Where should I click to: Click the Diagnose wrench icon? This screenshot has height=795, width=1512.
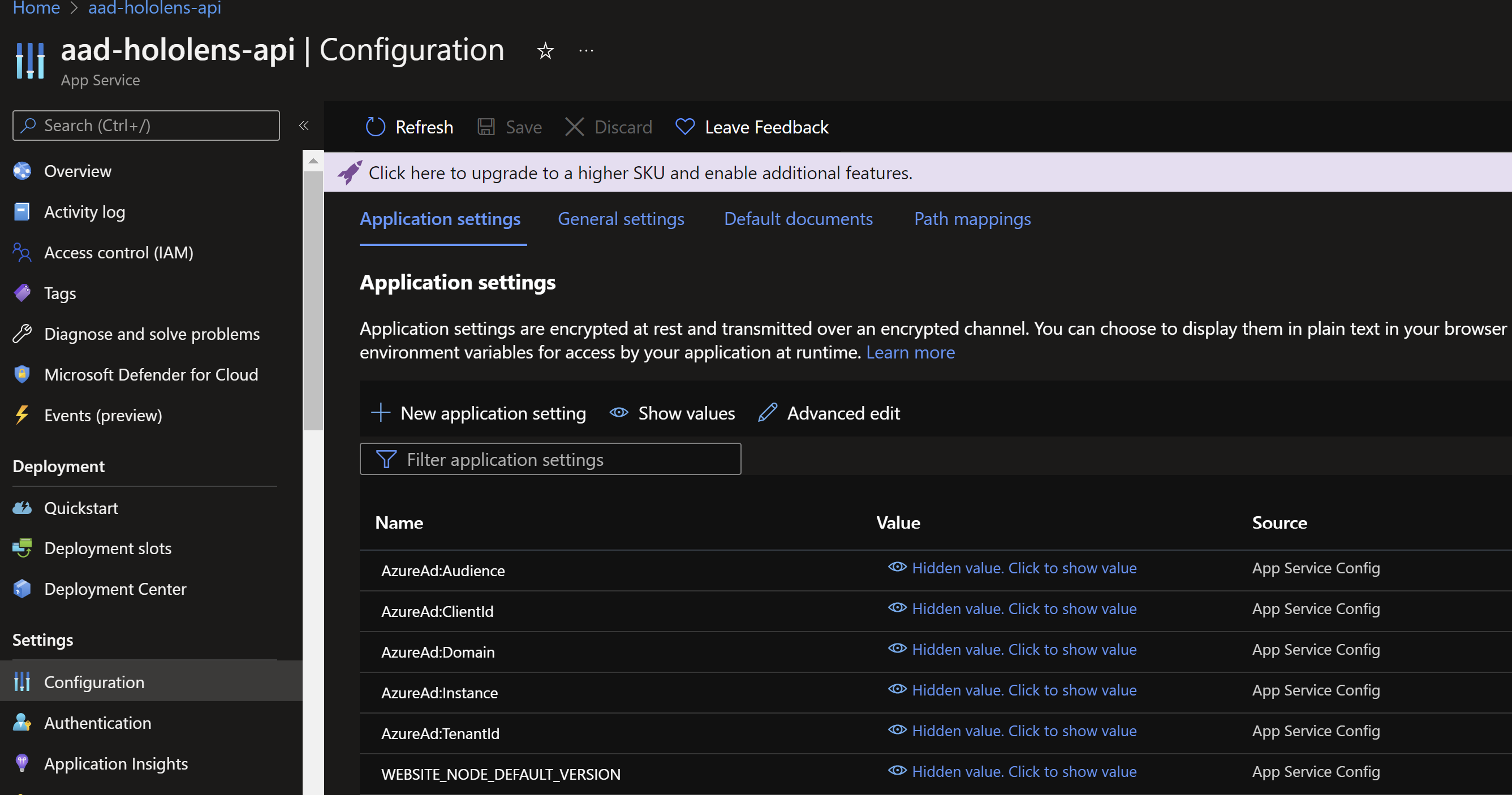click(22, 333)
